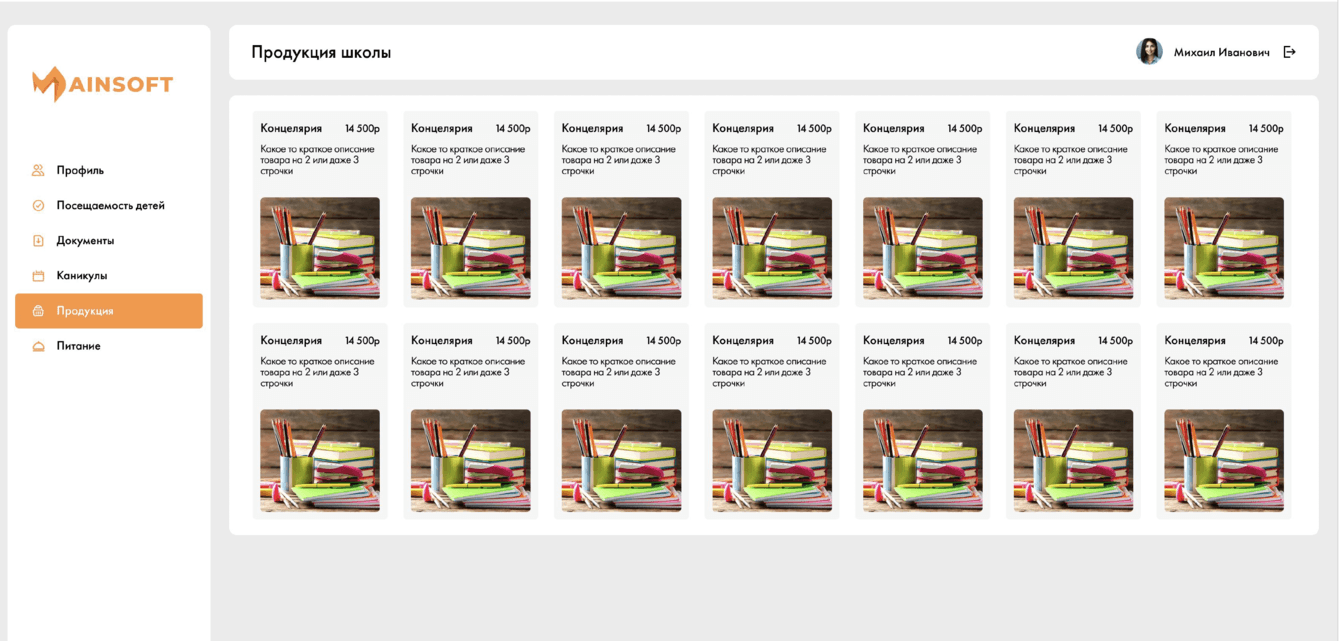This screenshot has height=641, width=1340.
Task: Open first Канцелярия product photo in top row
Action: click(320, 248)
